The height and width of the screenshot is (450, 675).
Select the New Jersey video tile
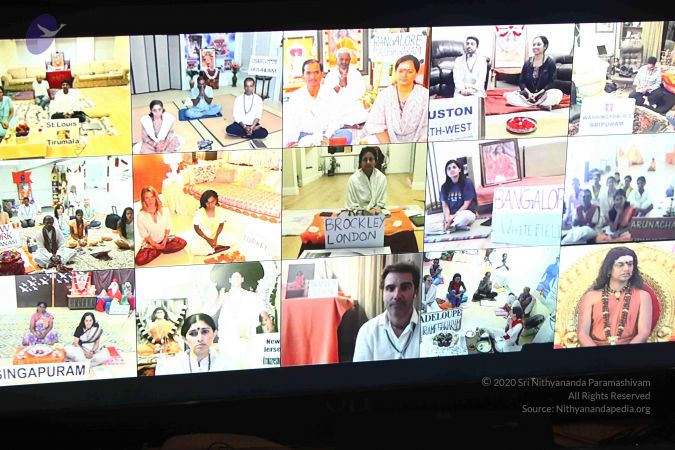pyautogui.click(x=208, y=318)
